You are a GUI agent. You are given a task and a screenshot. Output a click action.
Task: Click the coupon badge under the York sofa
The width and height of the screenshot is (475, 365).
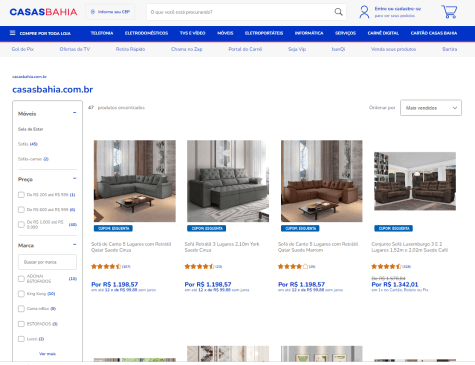[207, 228]
